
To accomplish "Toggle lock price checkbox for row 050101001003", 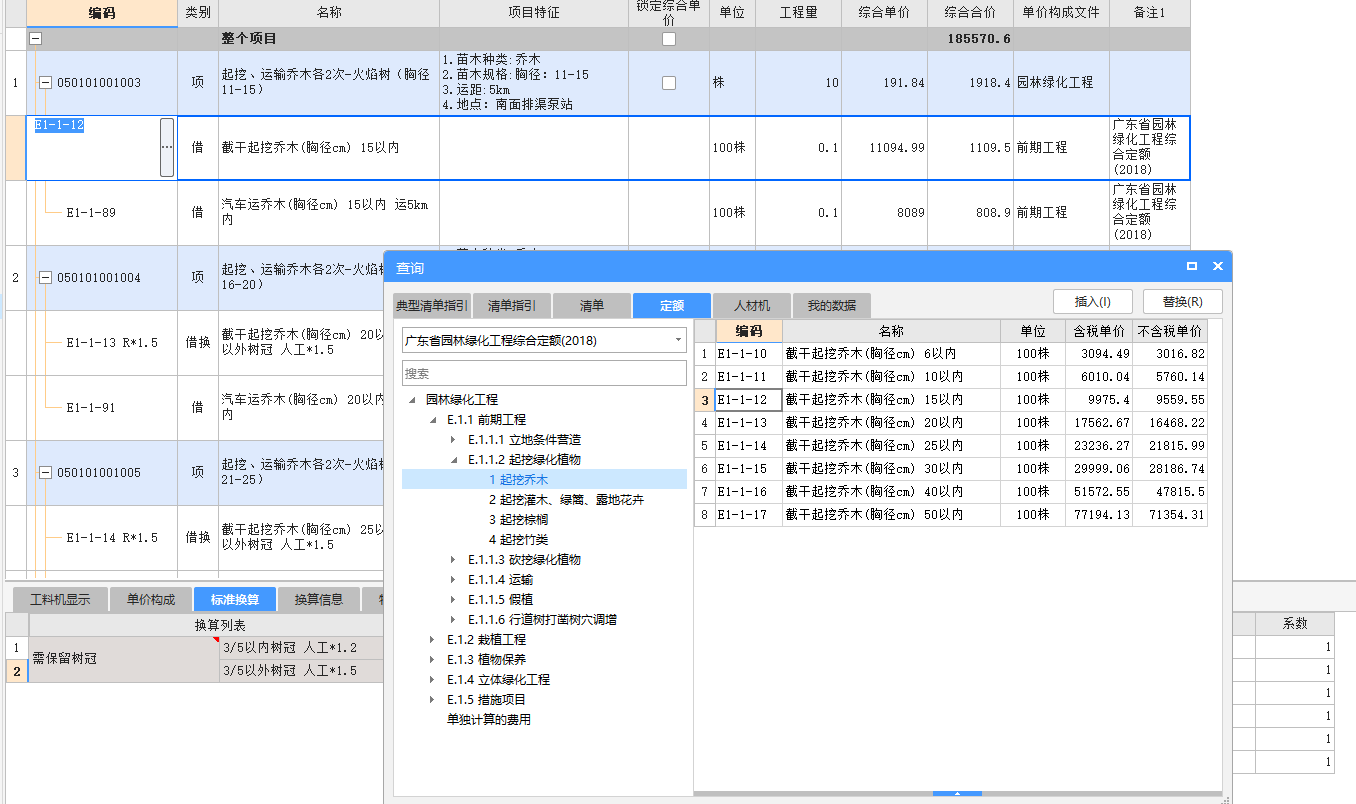I will [x=669, y=83].
